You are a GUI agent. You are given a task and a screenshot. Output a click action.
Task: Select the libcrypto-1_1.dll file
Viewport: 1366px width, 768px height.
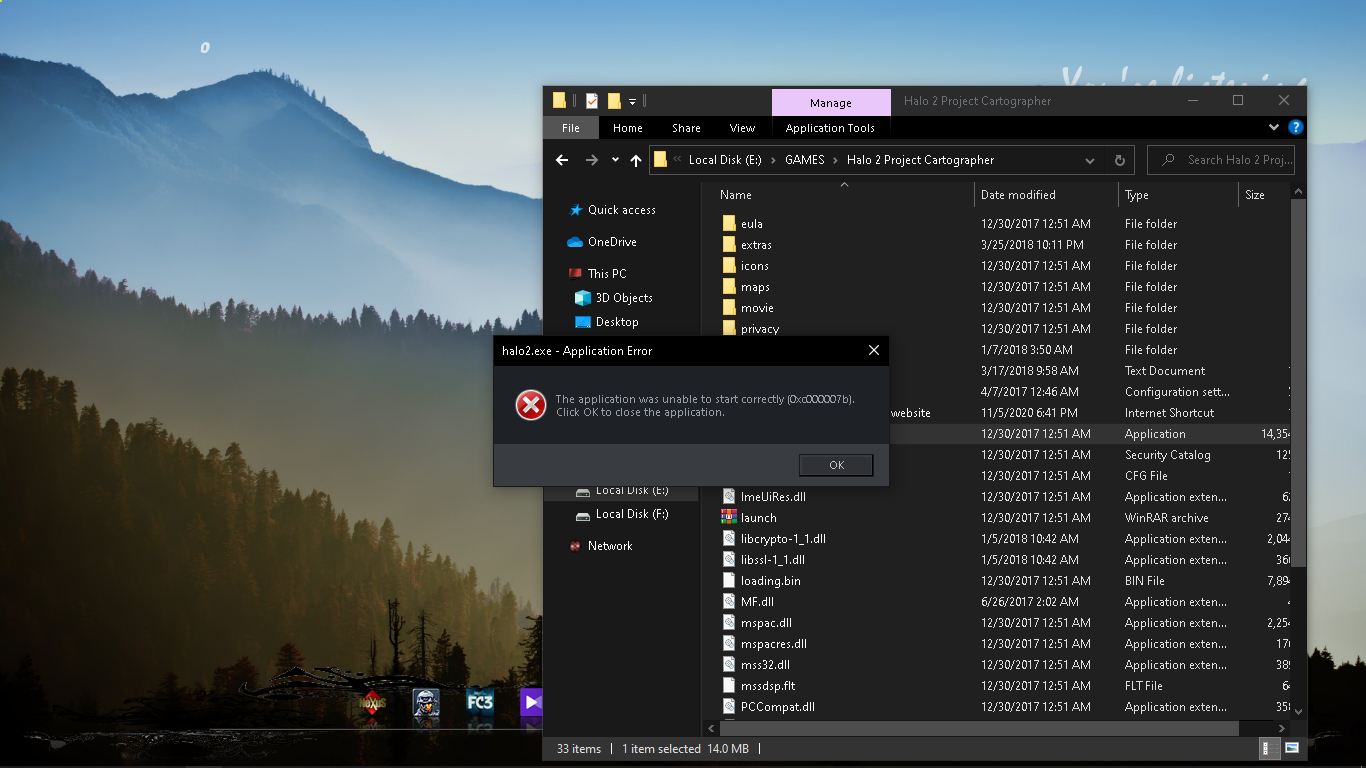(x=783, y=539)
